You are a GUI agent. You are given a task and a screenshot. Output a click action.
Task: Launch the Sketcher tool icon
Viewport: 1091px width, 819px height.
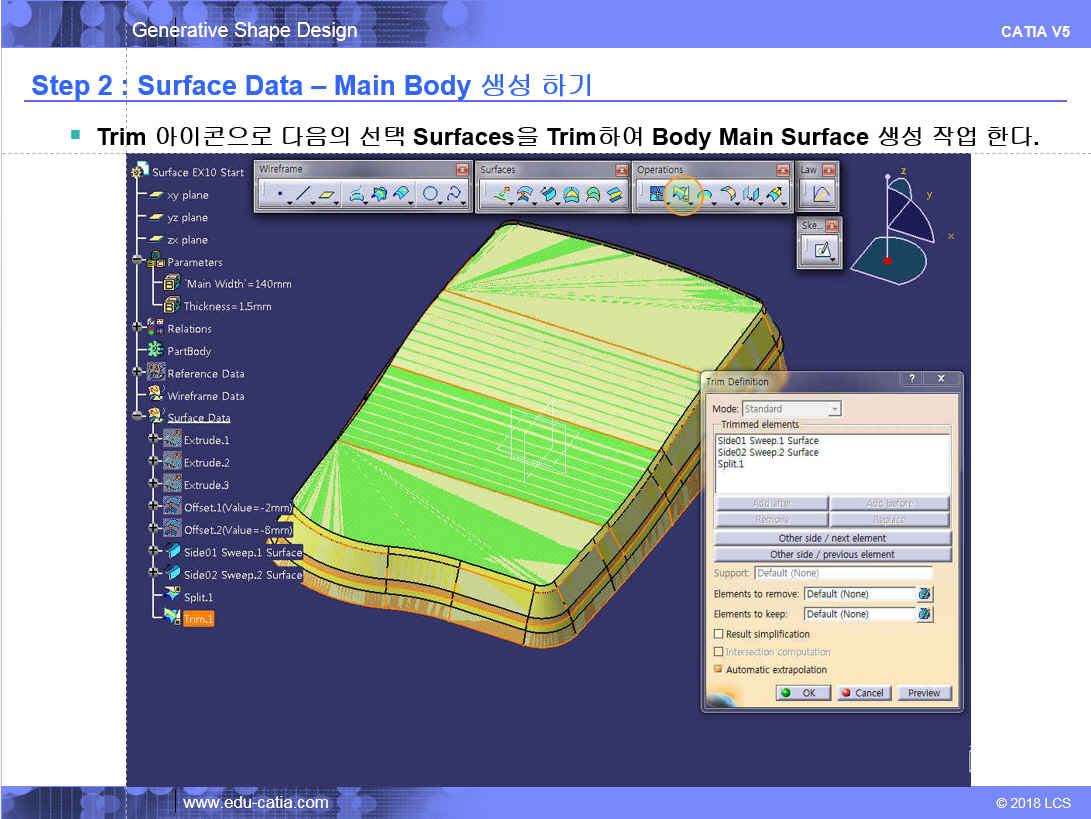pos(822,250)
